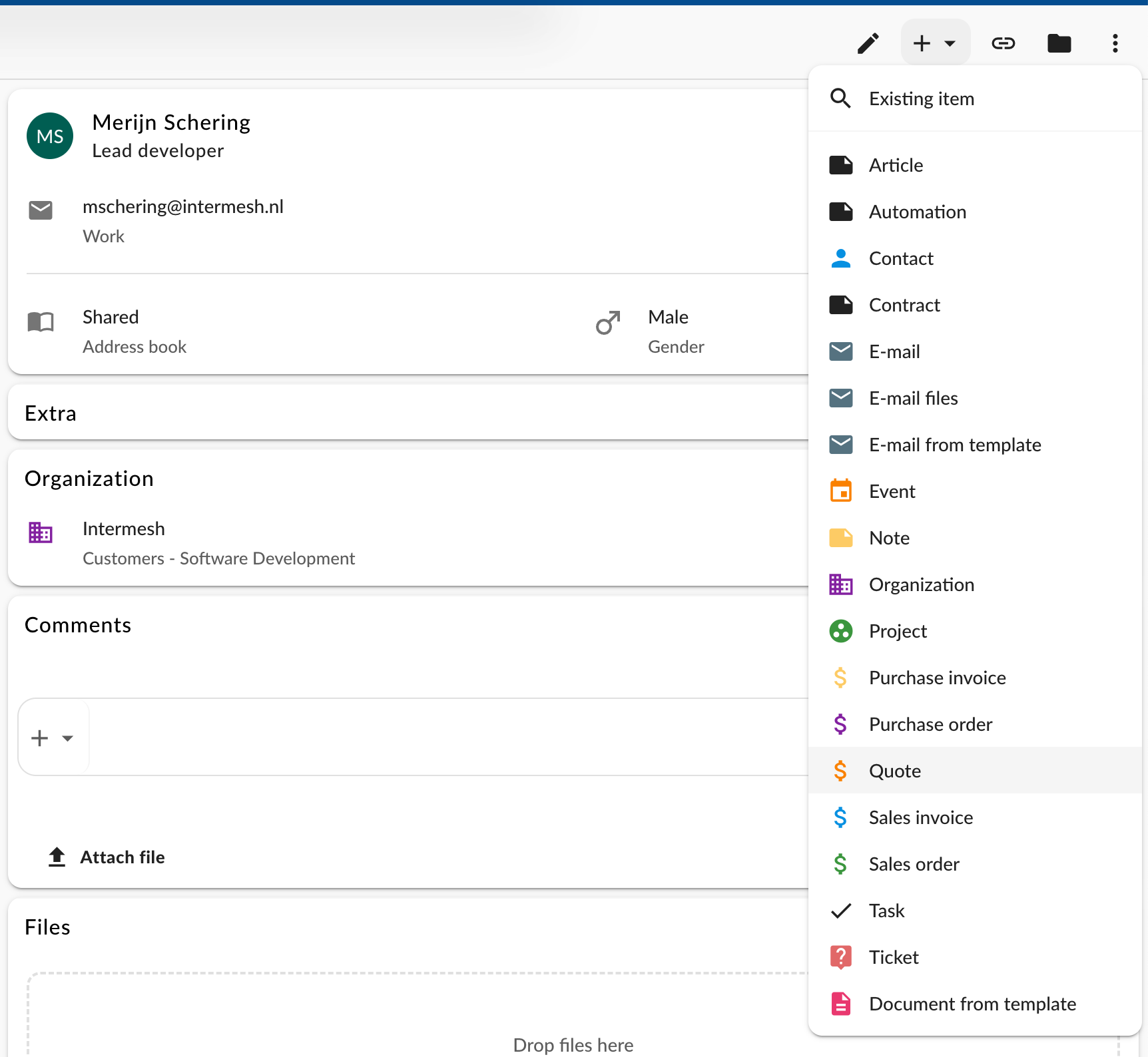The image size is (1148, 1057).
Task: Click the pencil edit icon
Action: pos(868,43)
